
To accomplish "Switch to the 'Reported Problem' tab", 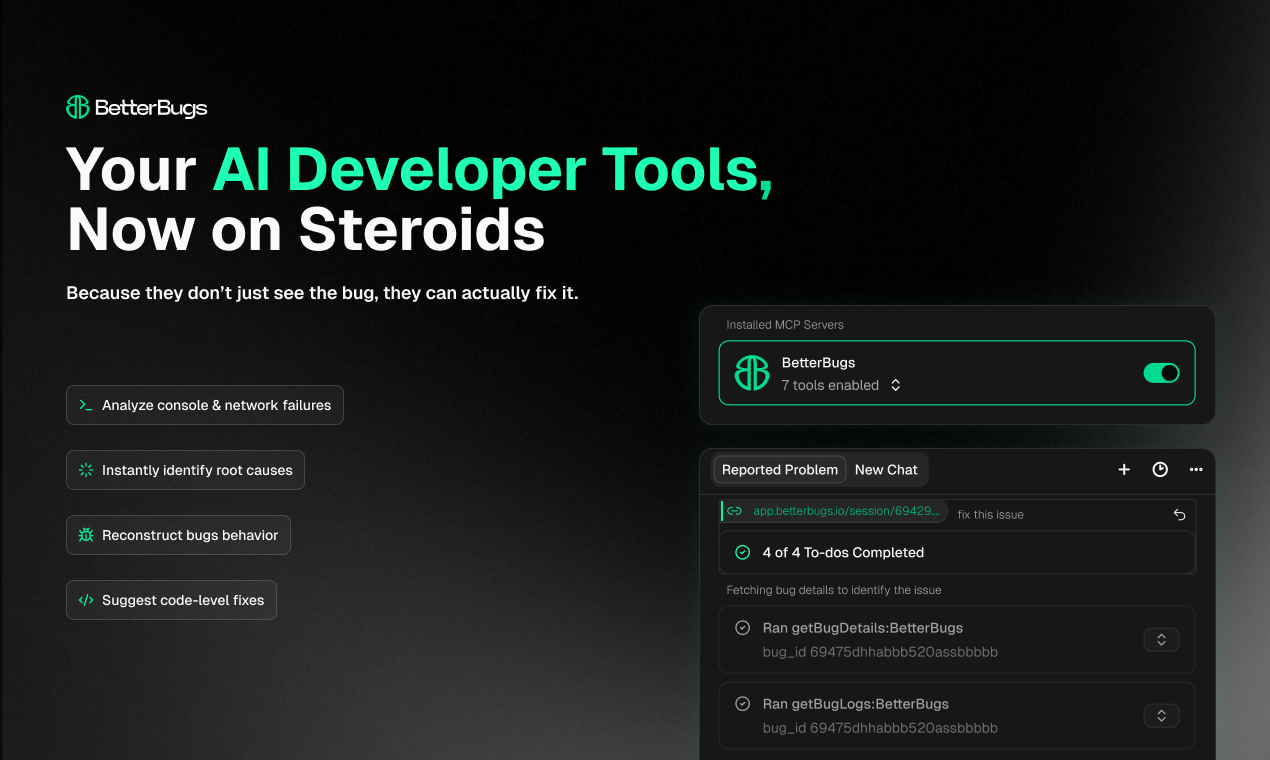I will tap(779, 469).
